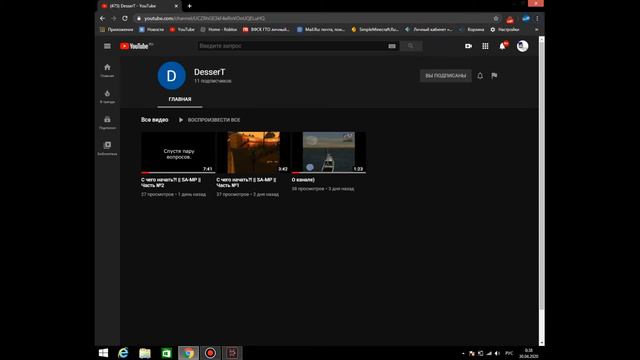Show hidden tray icons arrow
The image size is (640, 360).
[463, 353]
